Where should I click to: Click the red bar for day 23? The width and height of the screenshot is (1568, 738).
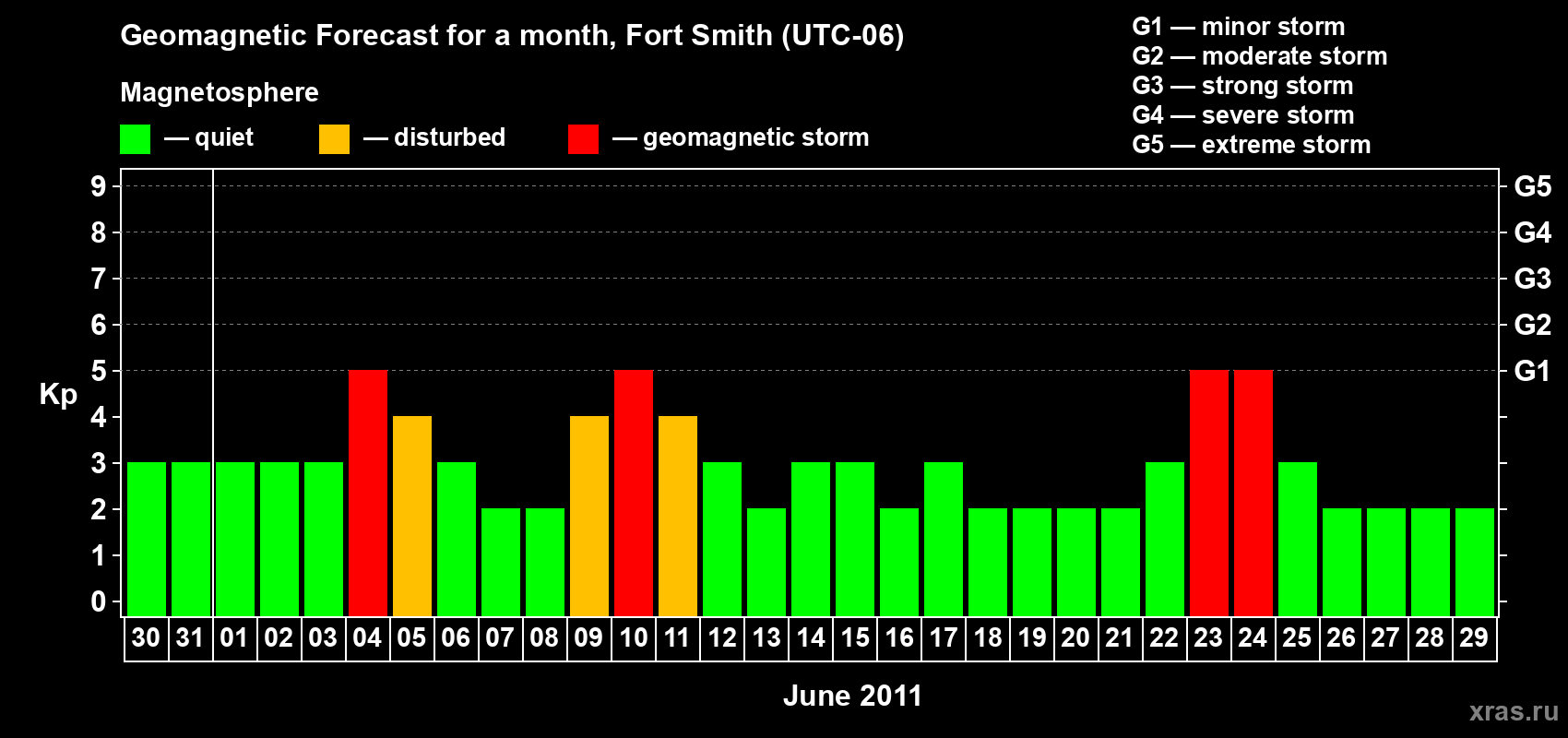[x=1209, y=494]
